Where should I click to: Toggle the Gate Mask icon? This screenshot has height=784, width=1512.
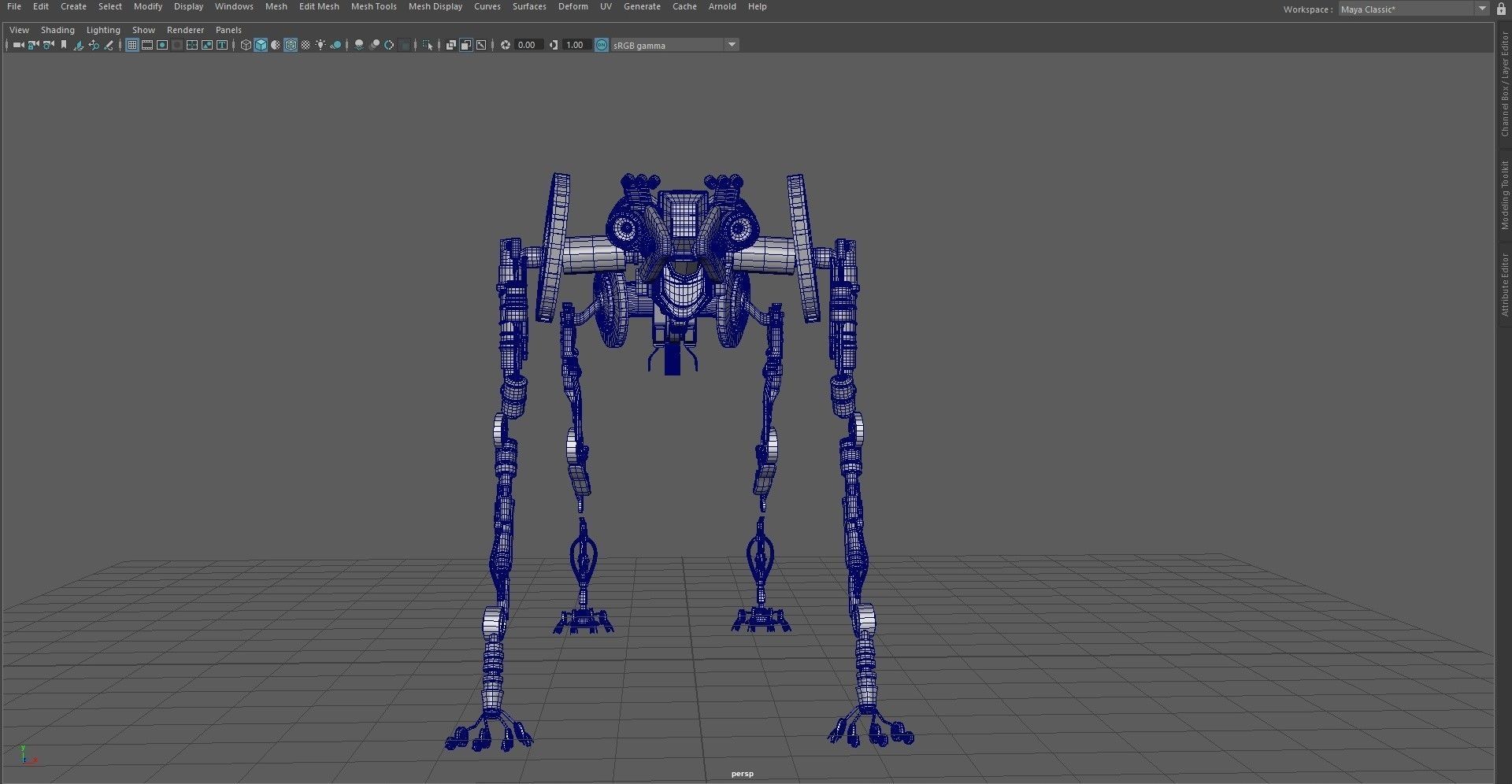pos(177,45)
